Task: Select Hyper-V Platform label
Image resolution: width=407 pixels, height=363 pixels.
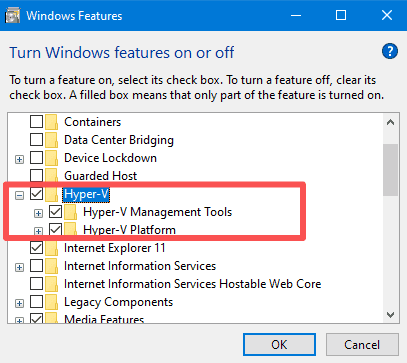Action: click(x=129, y=230)
